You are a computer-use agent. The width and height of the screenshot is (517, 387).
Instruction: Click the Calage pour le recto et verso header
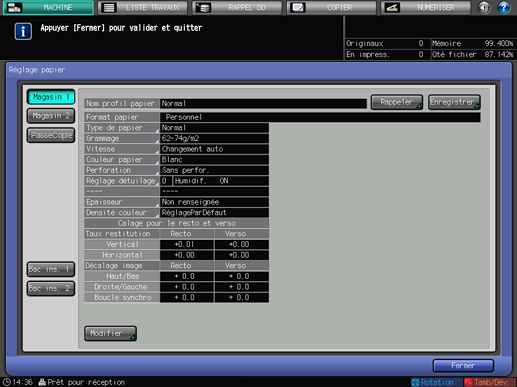point(177,223)
